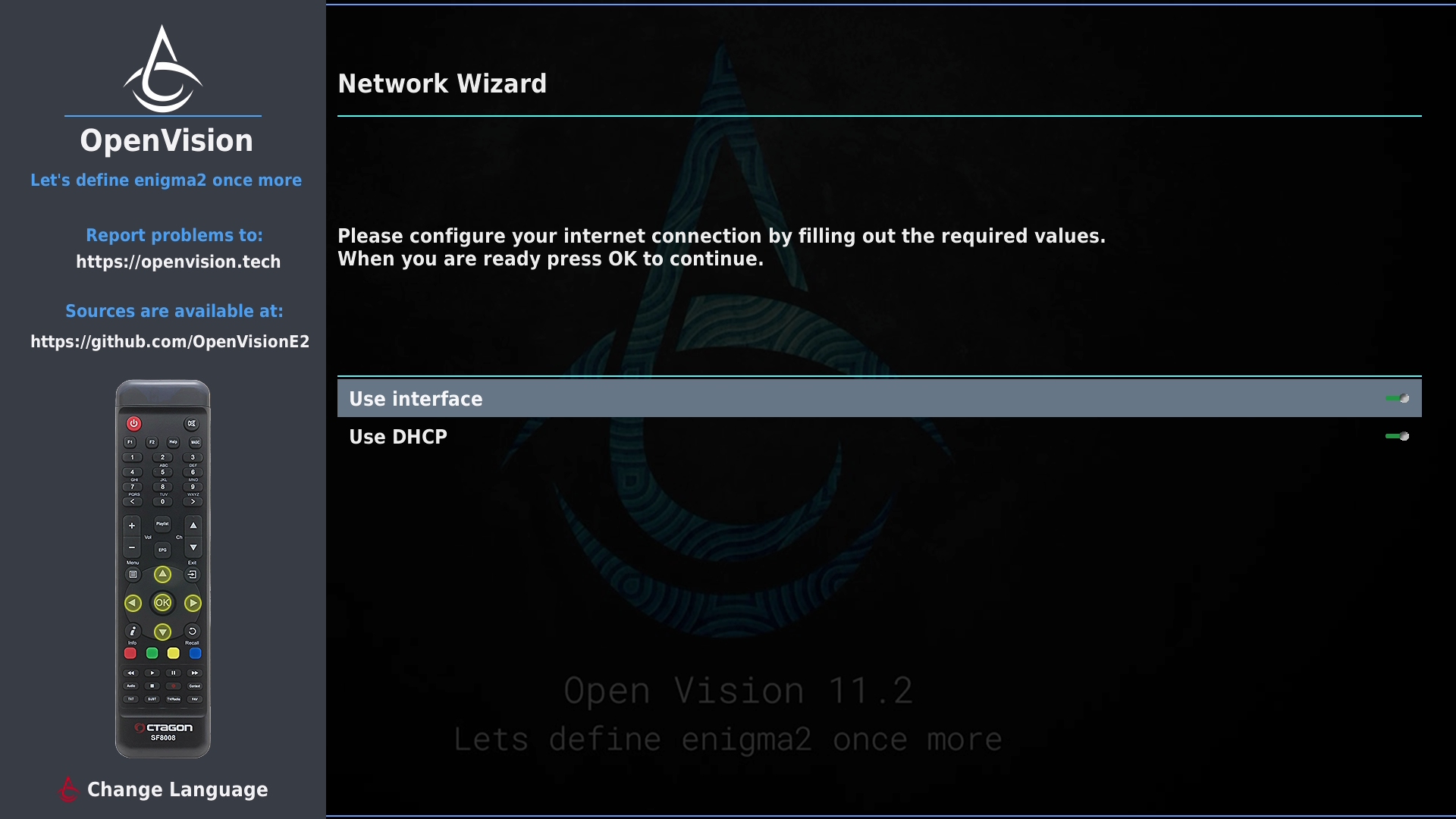Click the Recall button on the remote

(x=193, y=631)
